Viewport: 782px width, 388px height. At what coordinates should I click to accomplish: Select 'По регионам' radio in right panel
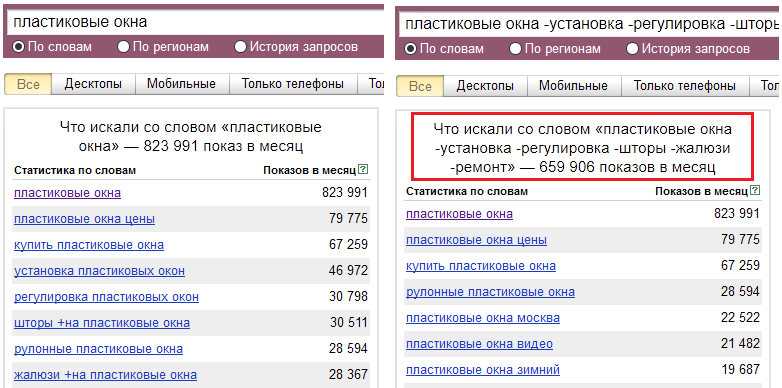(x=516, y=49)
